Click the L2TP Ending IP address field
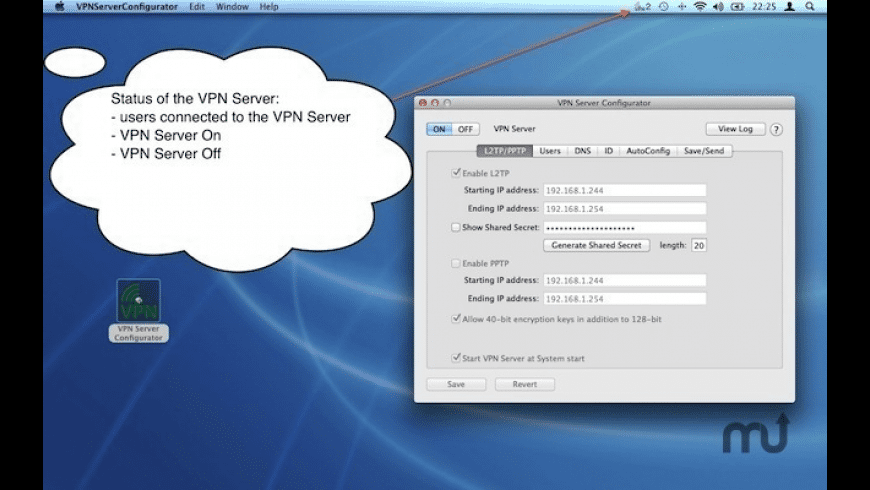The height and width of the screenshot is (490, 870). tap(625, 209)
